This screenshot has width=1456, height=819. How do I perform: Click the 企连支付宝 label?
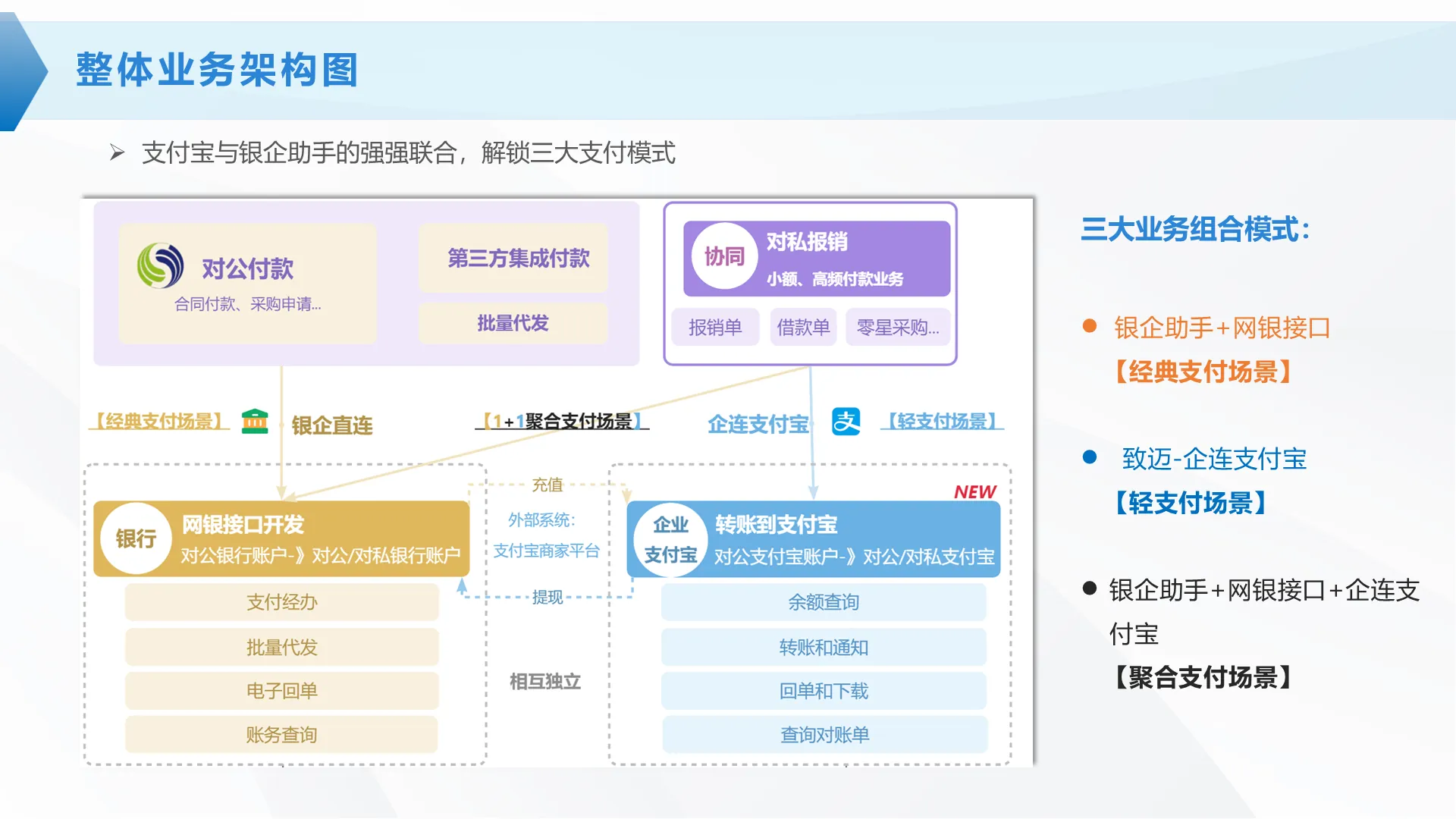758,424
